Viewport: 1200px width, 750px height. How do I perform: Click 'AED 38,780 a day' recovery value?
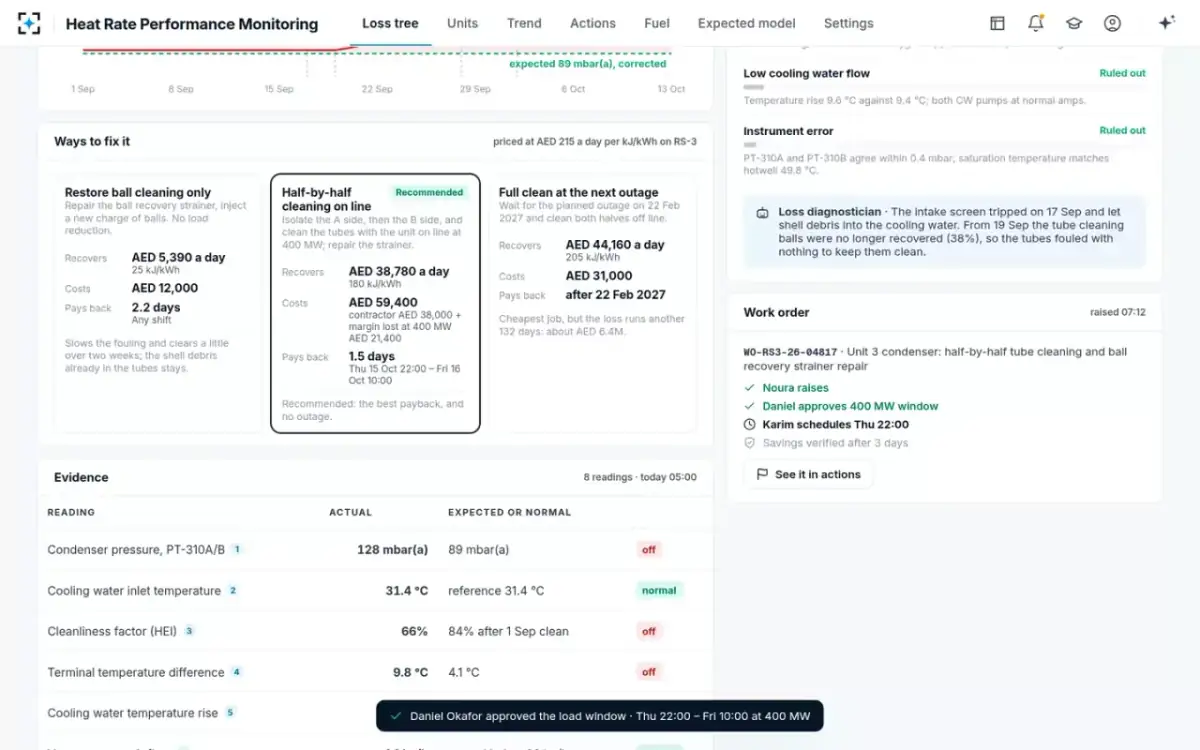(399, 271)
